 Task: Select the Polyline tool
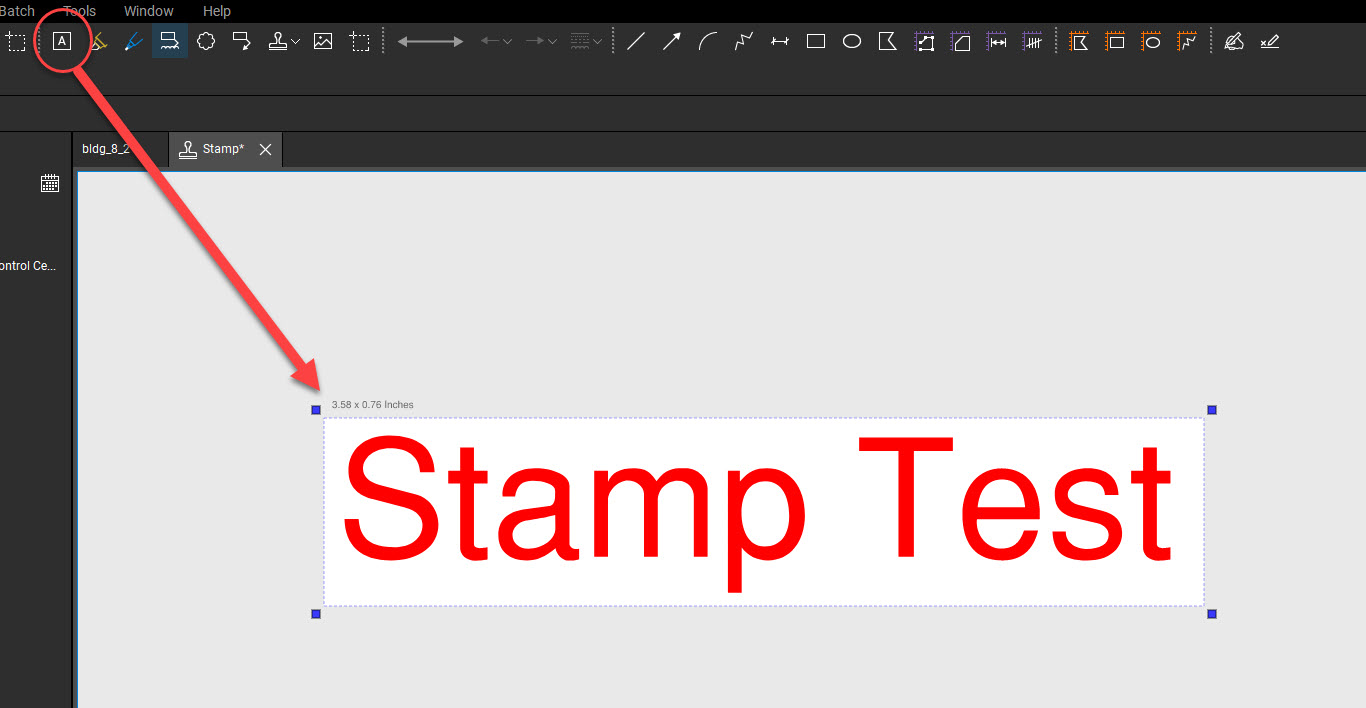pyautogui.click(x=744, y=41)
